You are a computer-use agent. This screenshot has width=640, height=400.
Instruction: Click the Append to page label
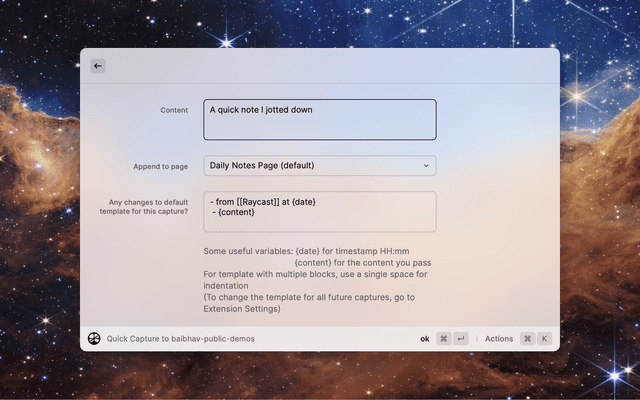tap(160, 166)
